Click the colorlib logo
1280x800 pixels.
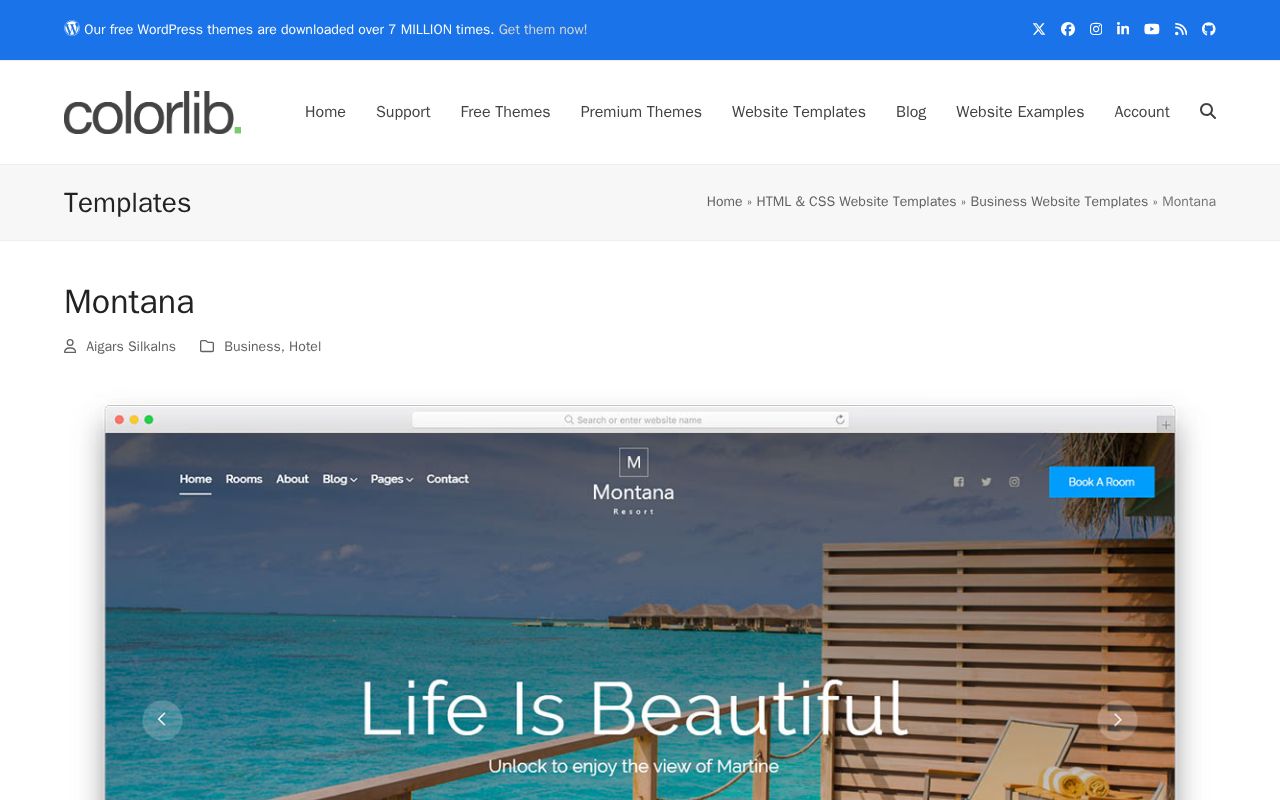click(x=152, y=112)
